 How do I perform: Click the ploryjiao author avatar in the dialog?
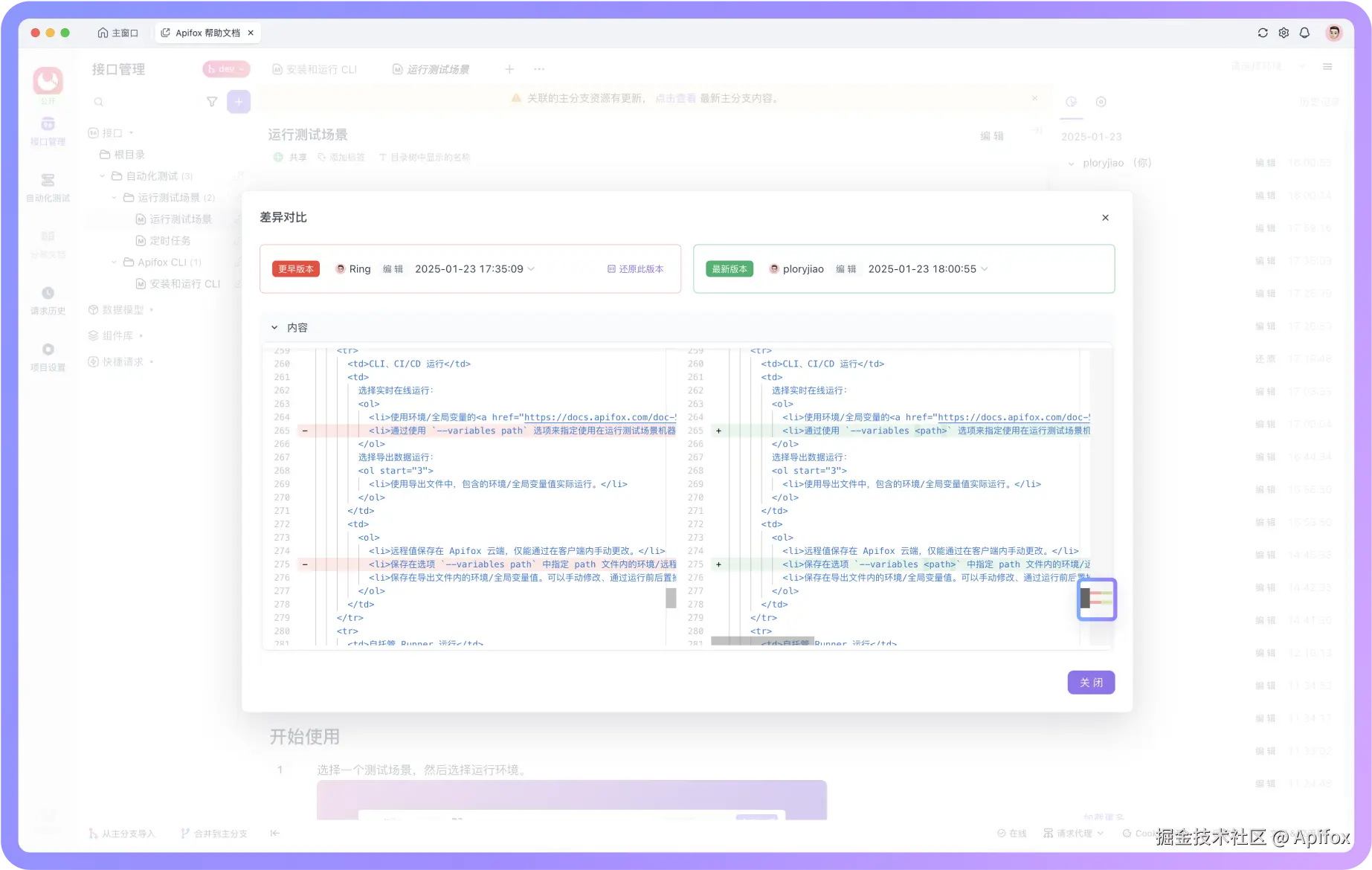774,269
